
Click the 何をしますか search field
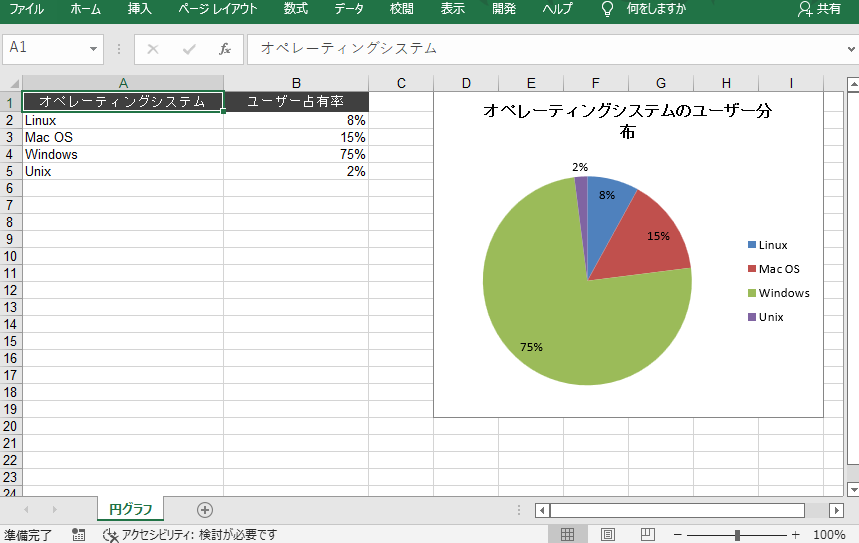click(656, 9)
